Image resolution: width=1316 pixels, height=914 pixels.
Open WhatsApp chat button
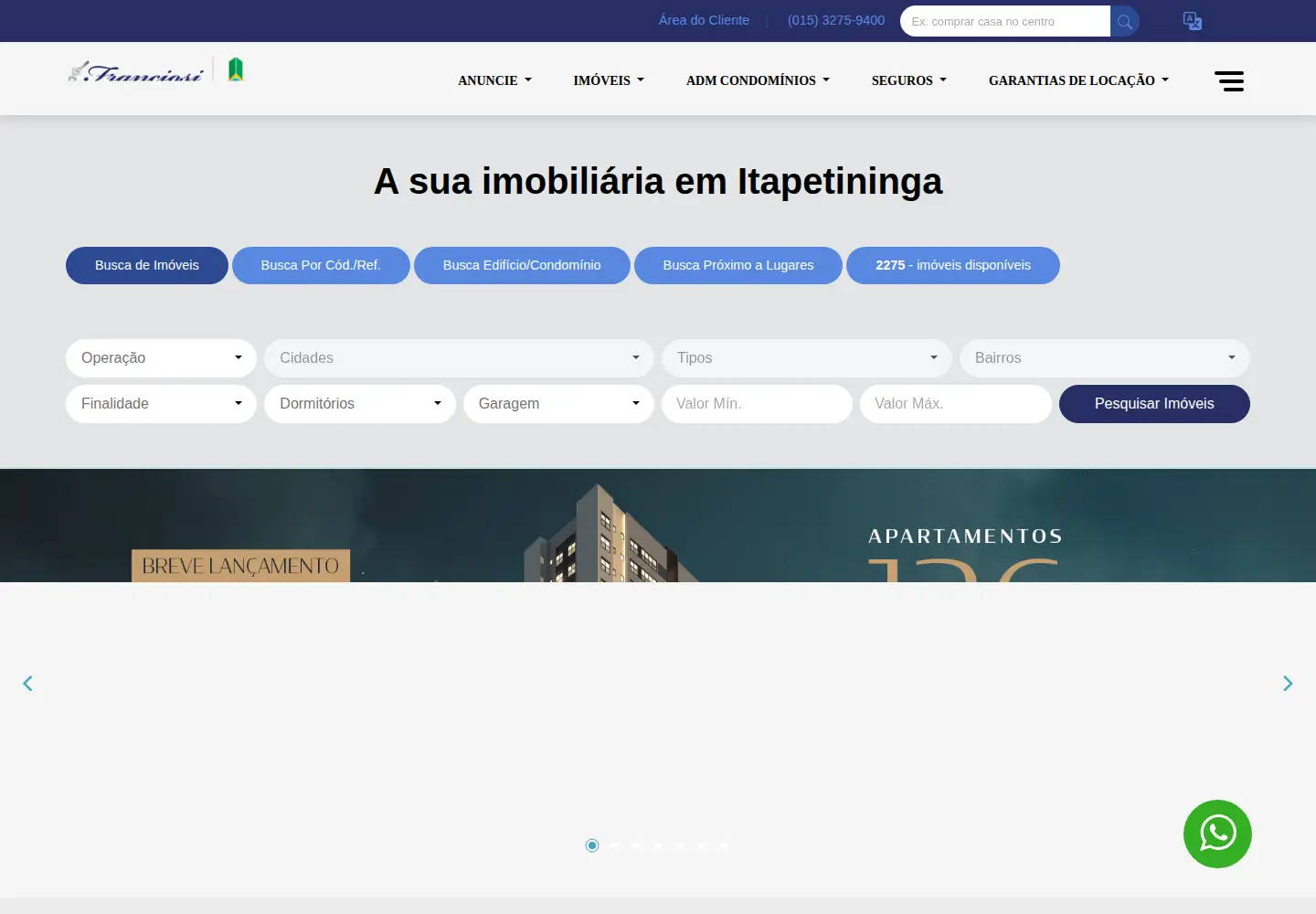[1217, 834]
